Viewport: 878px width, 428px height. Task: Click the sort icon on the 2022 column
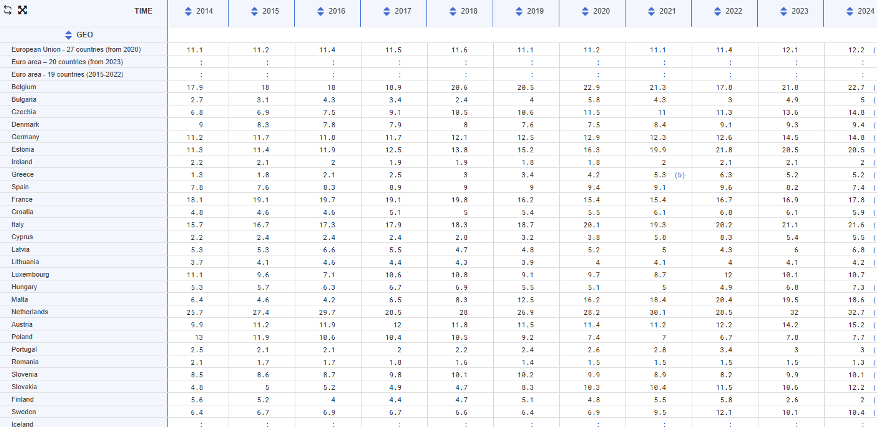(718, 11)
